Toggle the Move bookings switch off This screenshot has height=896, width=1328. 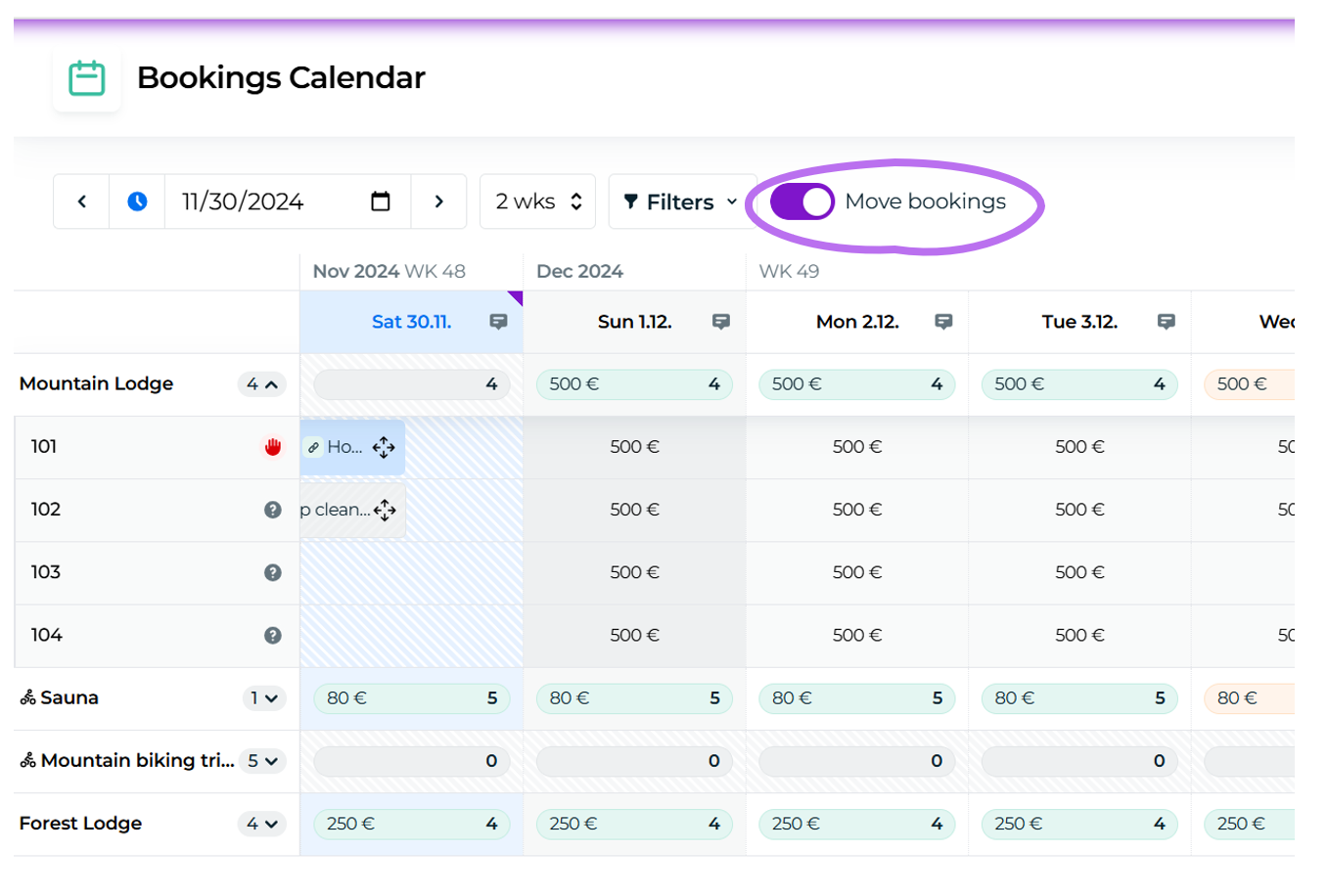point(801,202)
